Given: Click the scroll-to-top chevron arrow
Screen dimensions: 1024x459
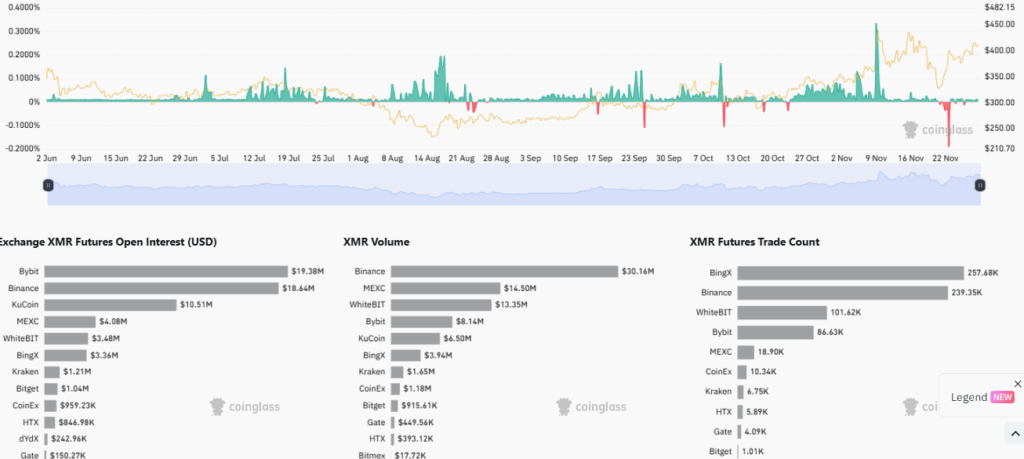Looking at the screenshot, I should pos(1015,433).
